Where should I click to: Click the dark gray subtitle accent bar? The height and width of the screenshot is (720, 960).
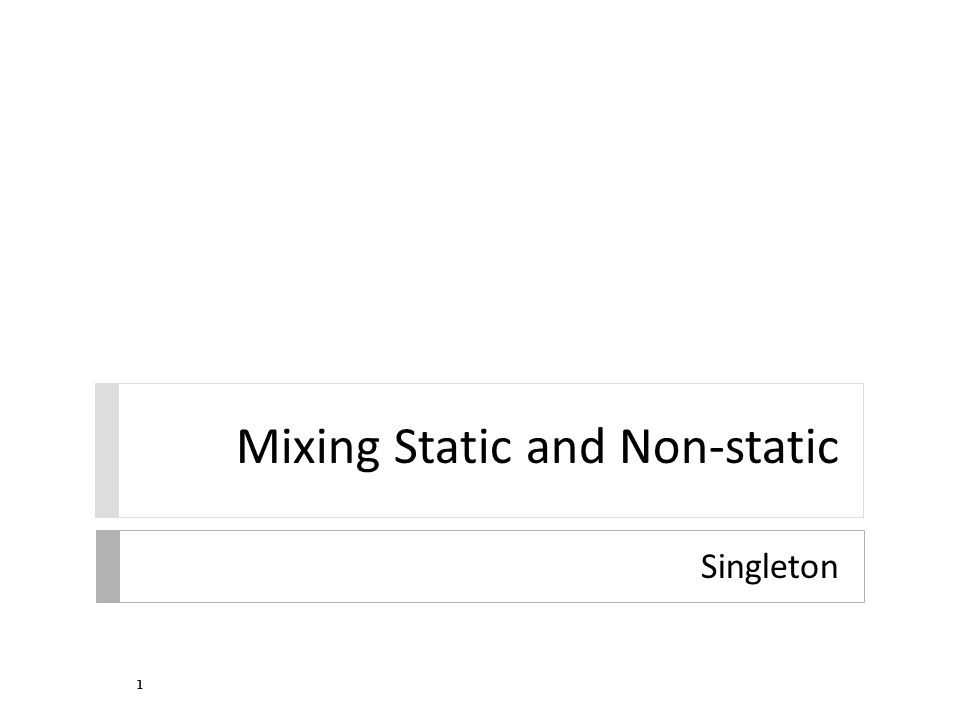click(108, 566)
